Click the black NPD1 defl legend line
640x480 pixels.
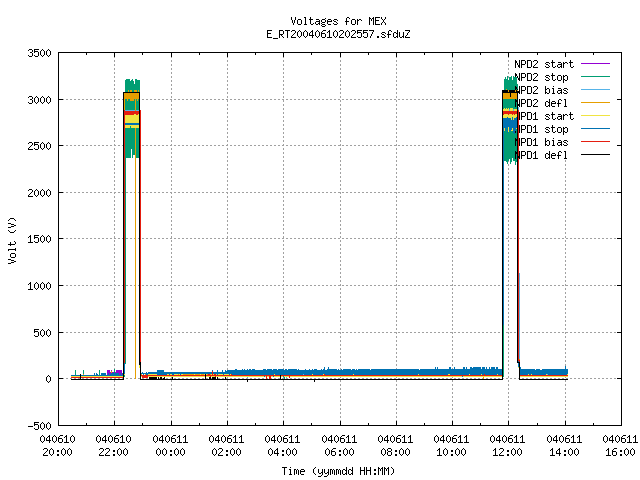595,155
